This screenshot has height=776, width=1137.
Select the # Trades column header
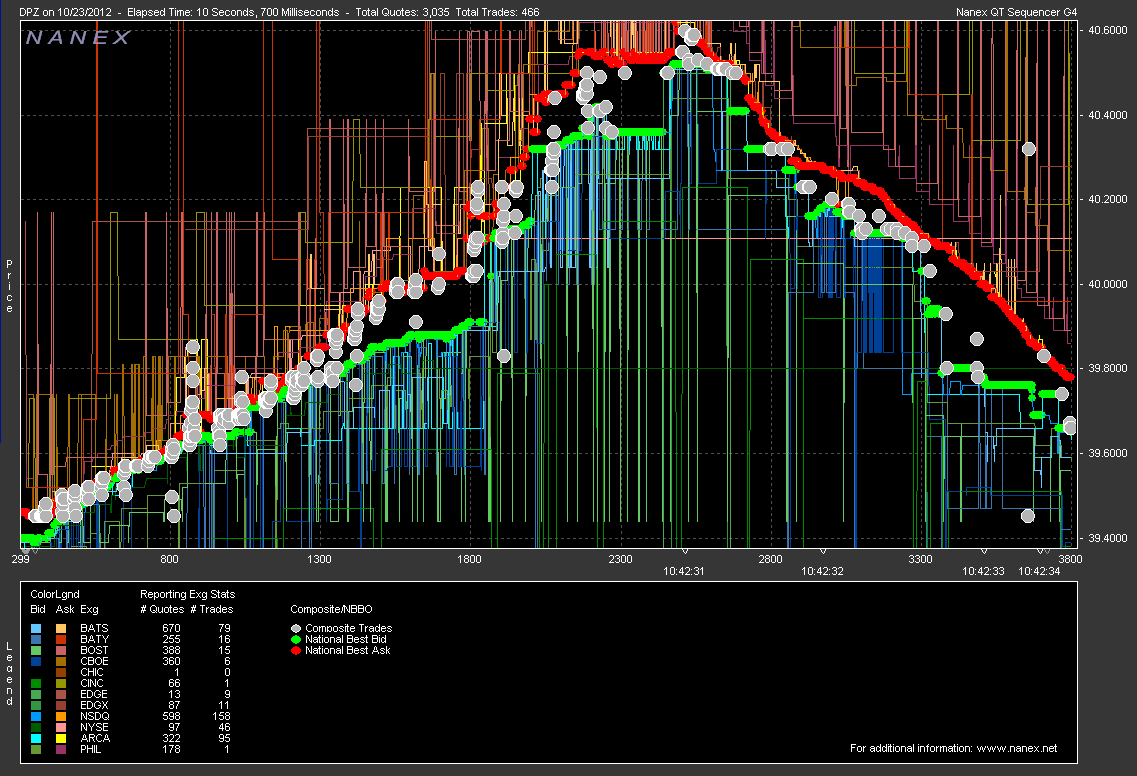[x=212, y=609]
